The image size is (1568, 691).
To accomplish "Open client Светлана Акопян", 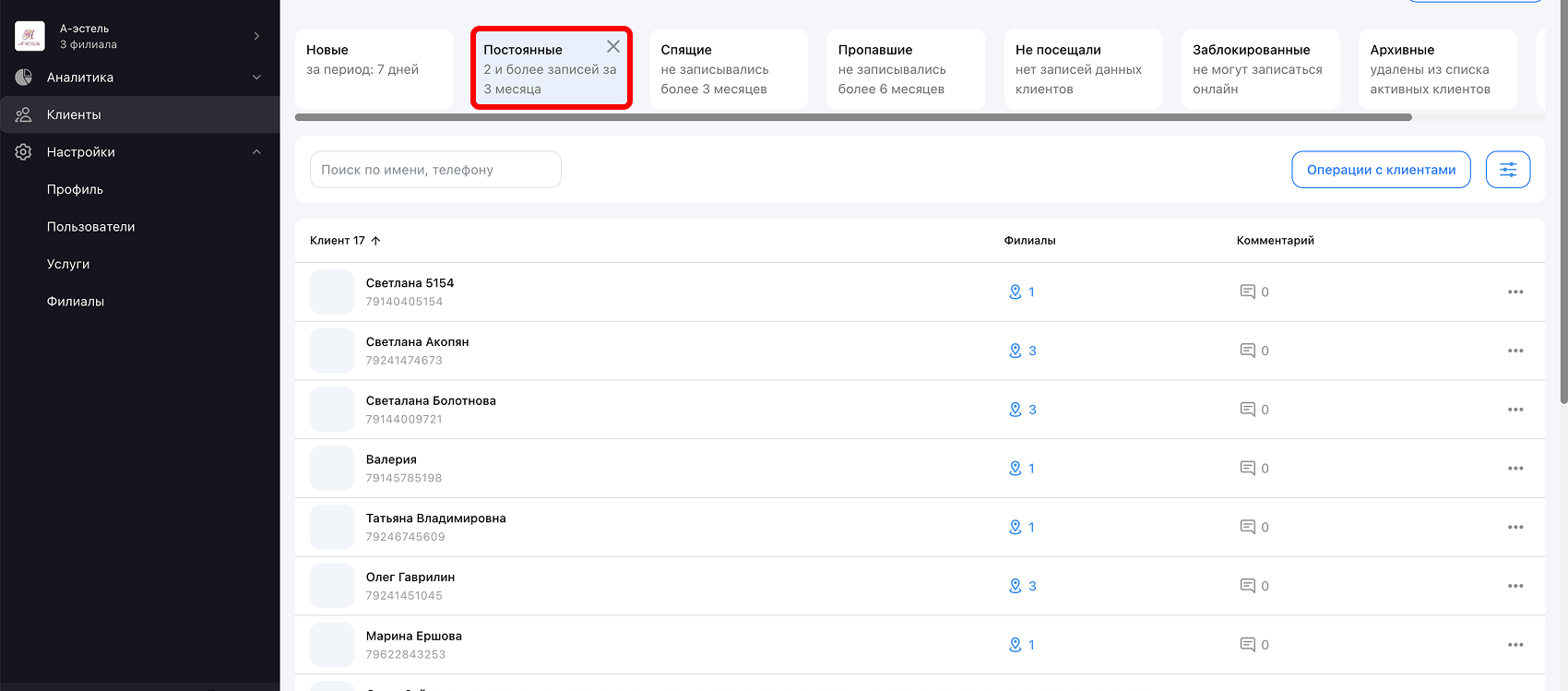I will coord(417,342).
